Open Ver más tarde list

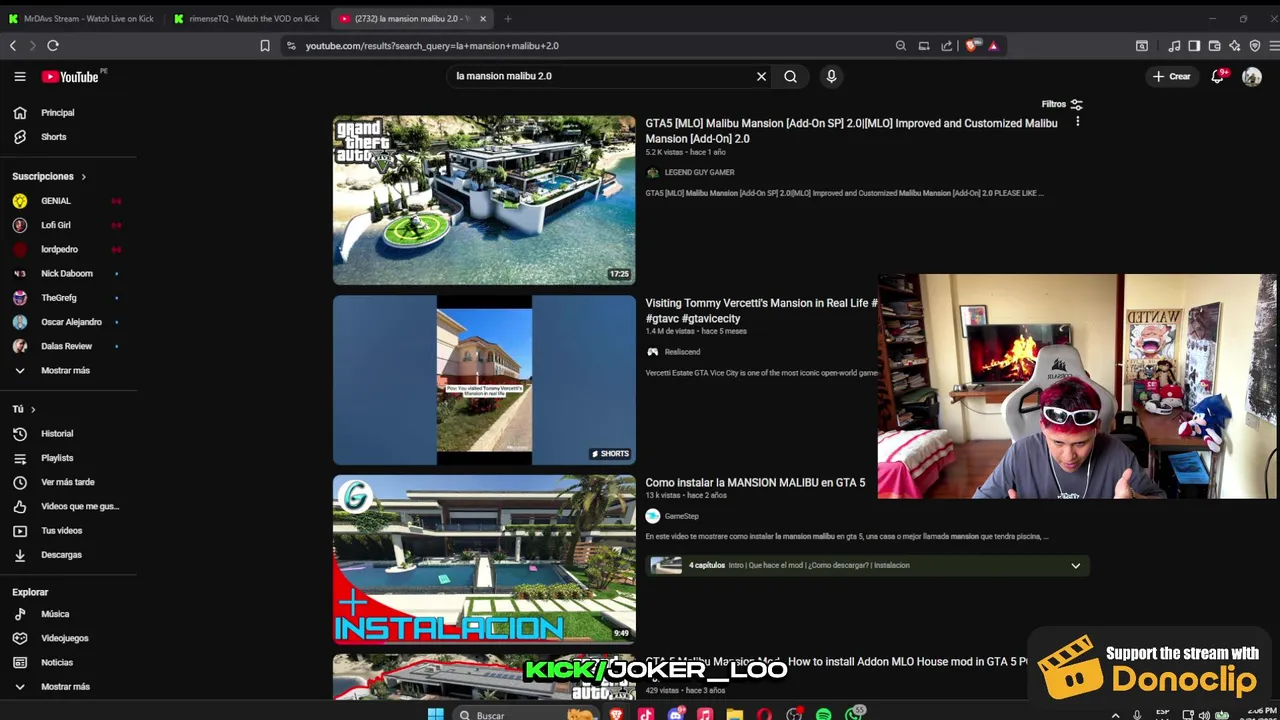coord(68,482)
